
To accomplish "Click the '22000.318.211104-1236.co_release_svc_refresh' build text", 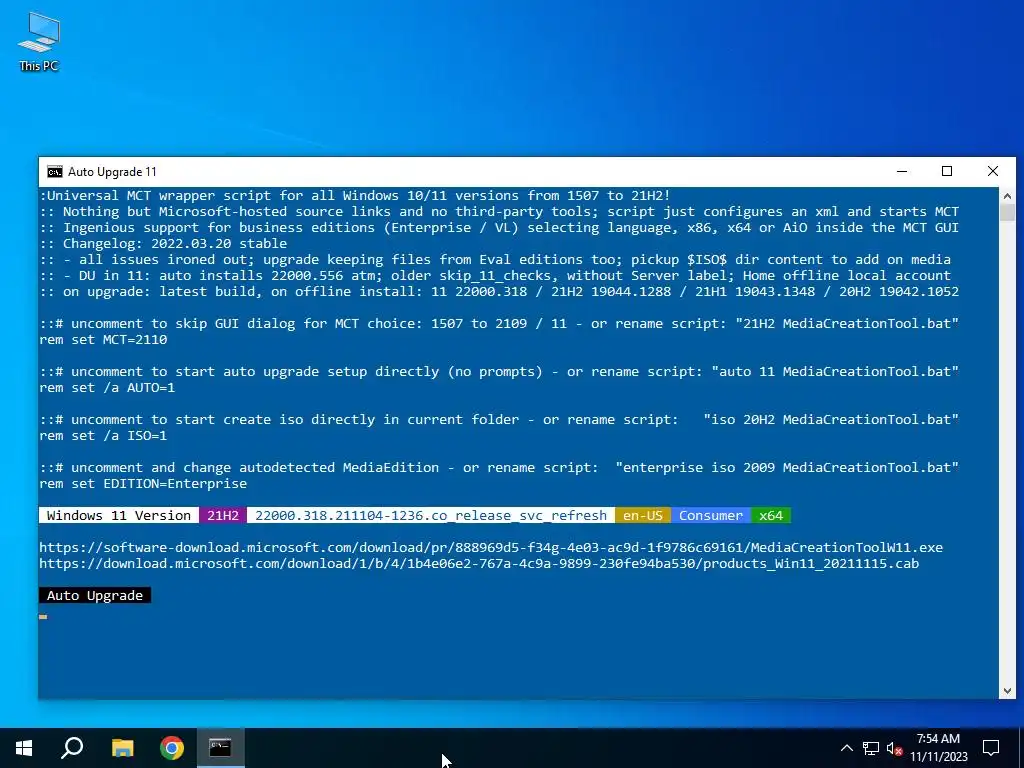I will coord(431,515).
